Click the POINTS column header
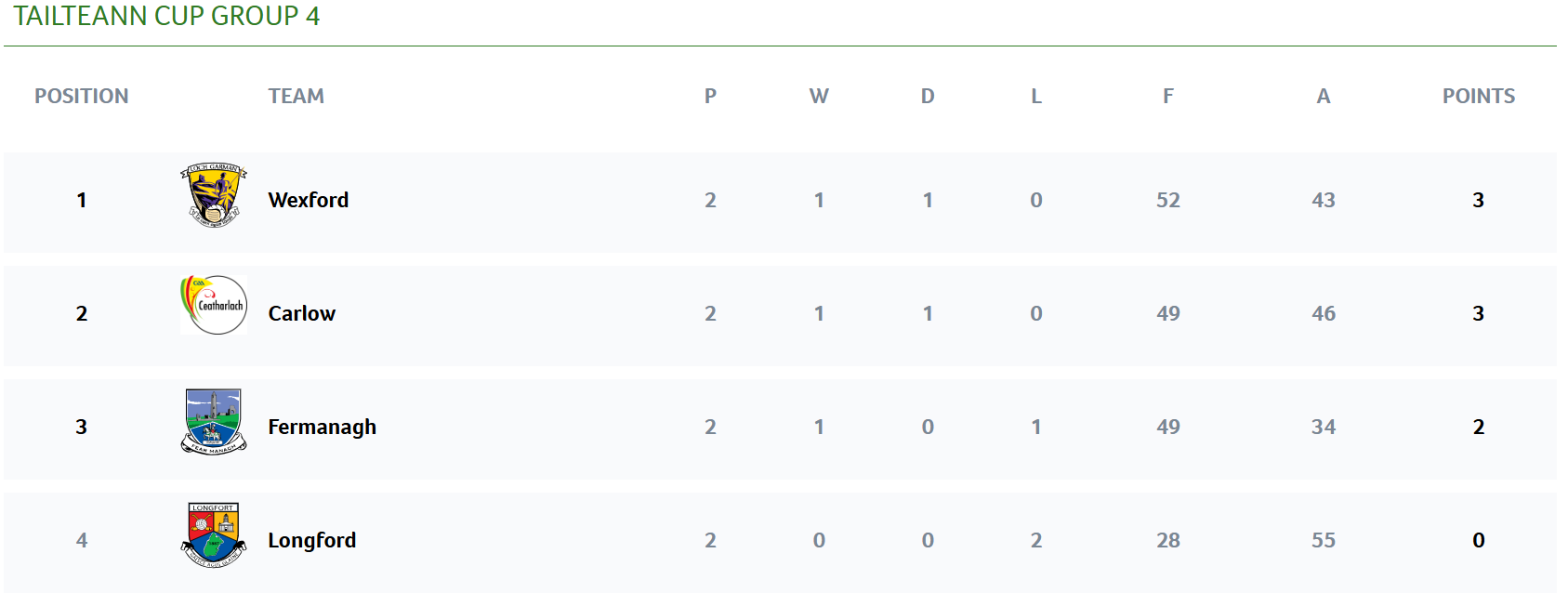Viewport: 1568px width, 606px height. tap(1479, 96)
